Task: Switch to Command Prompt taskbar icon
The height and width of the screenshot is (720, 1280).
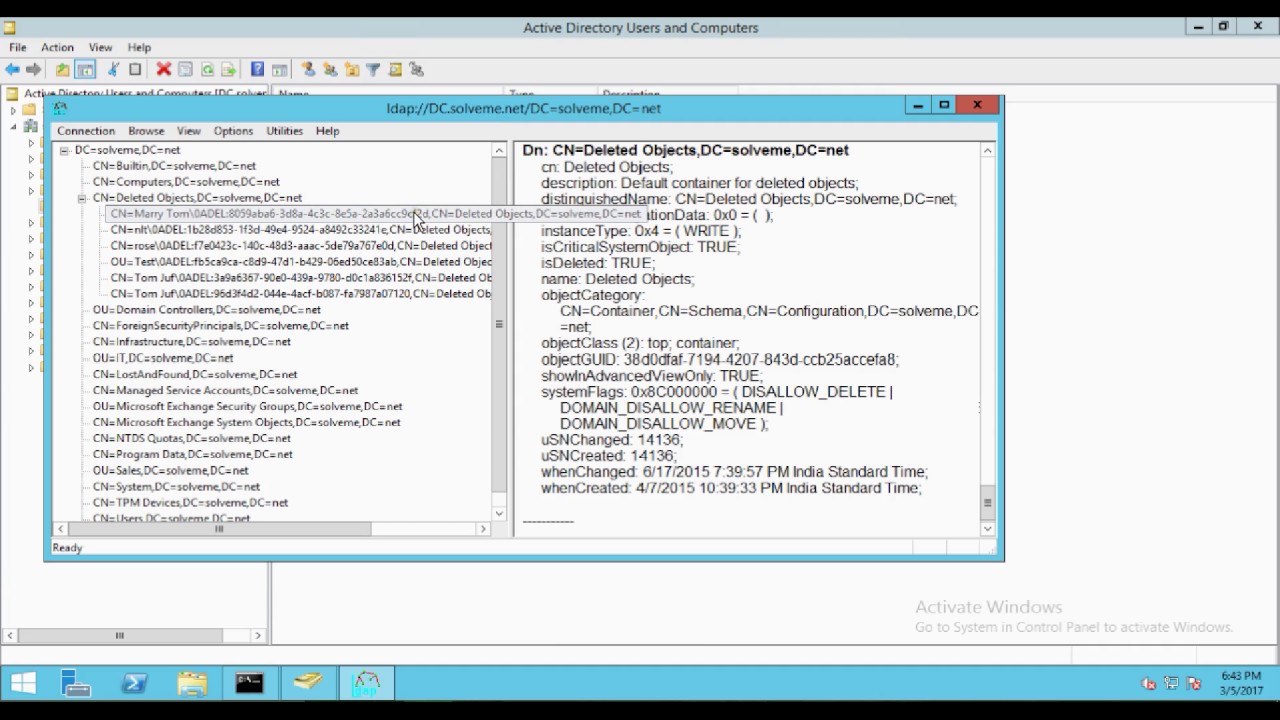Action: (249, 684)
